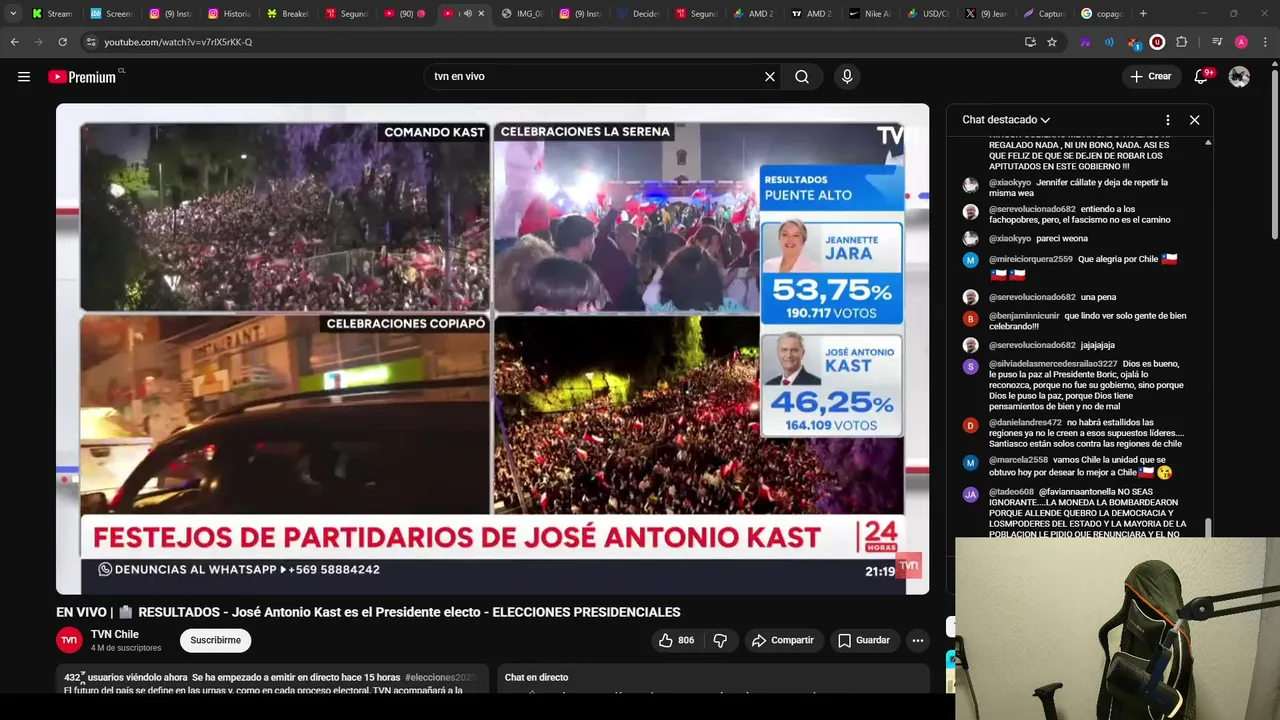
Task: Close the live chat panel
Action: tap(1194, 120)
